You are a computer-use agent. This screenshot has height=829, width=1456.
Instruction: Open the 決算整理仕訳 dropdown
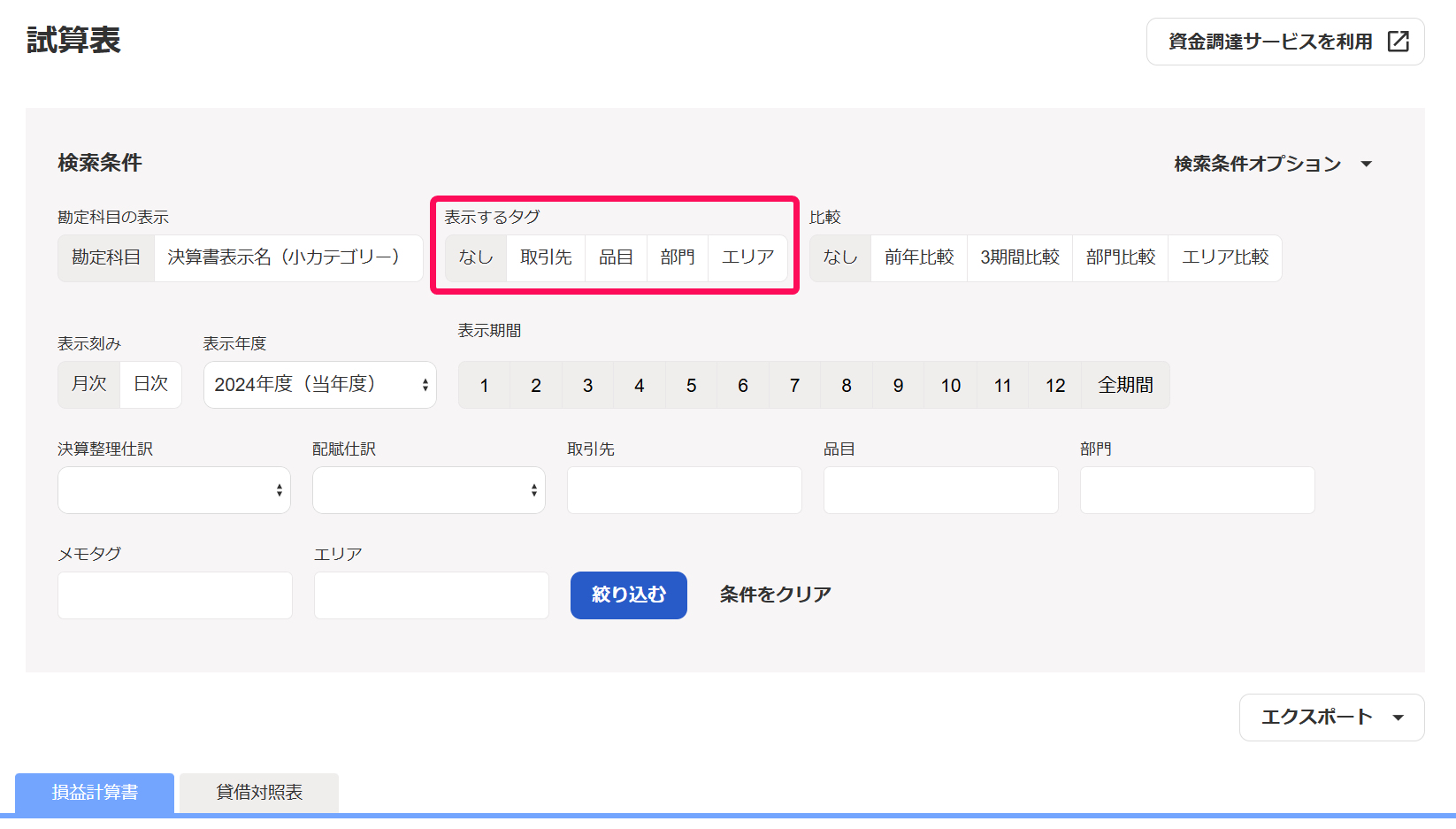pyautogui.click(x=174, y=490)
